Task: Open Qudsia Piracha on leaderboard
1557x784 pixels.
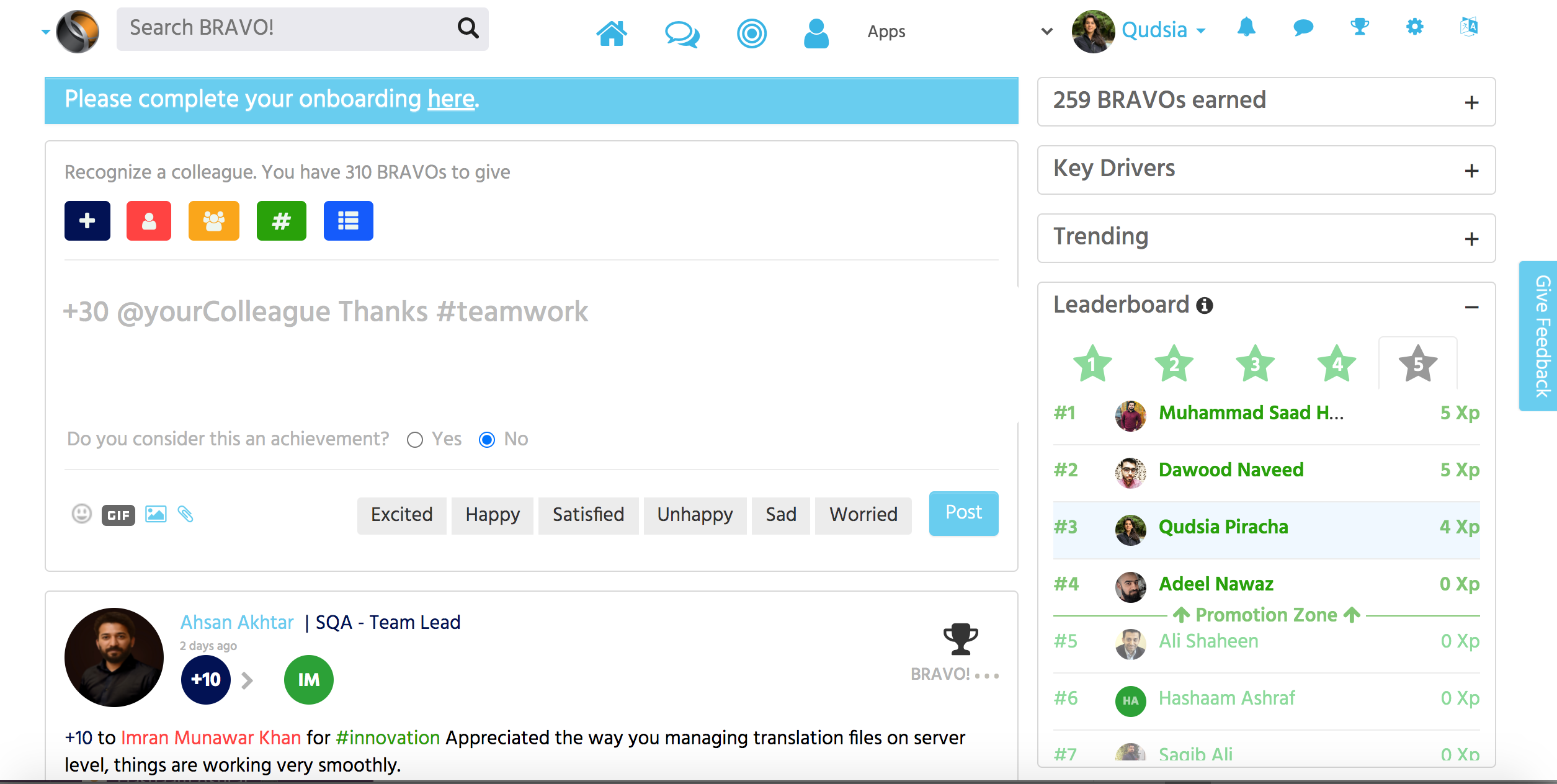Action: click(x=1223, y=527)
